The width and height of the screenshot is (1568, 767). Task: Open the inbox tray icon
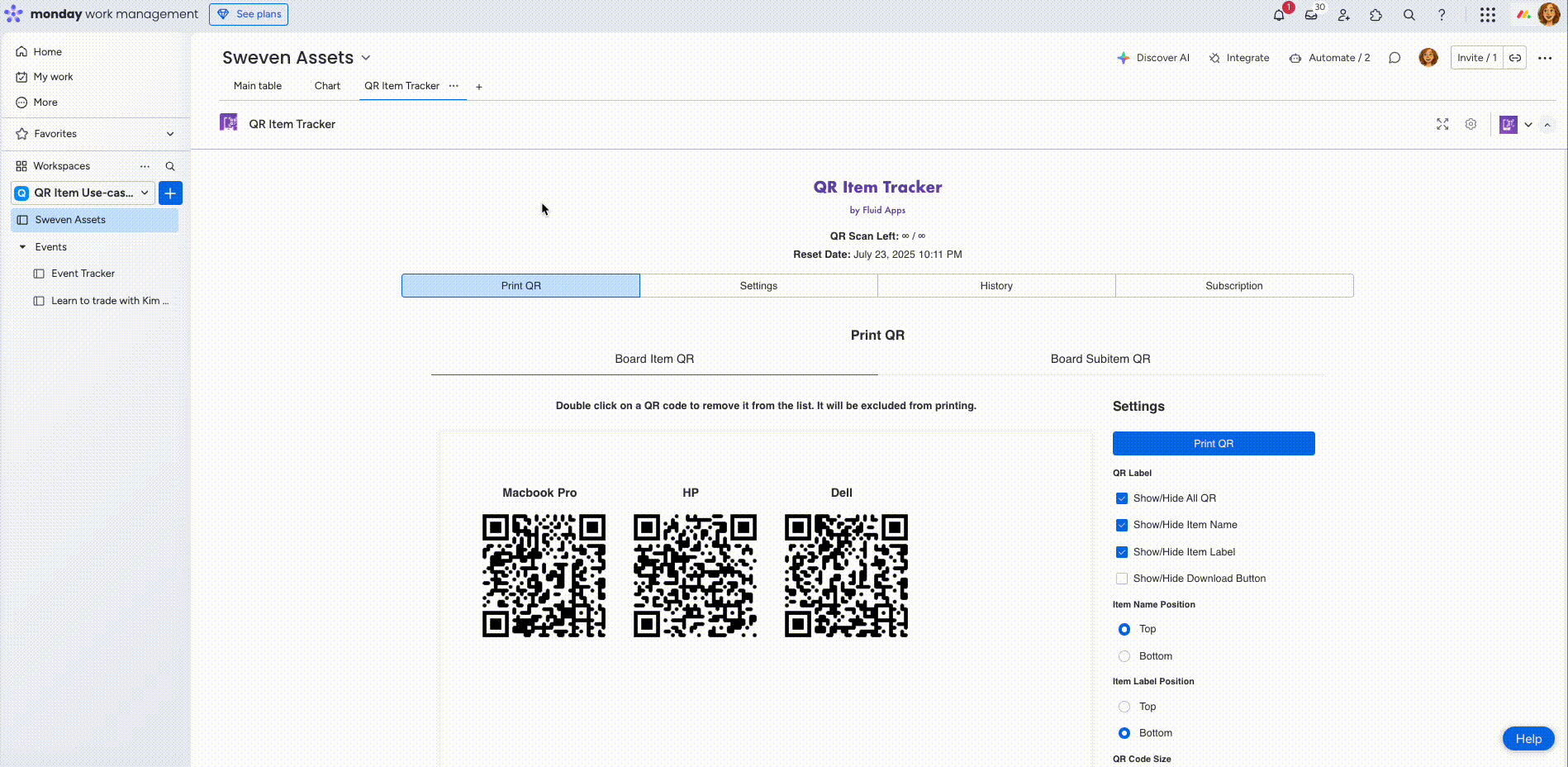coord(1311,15)
